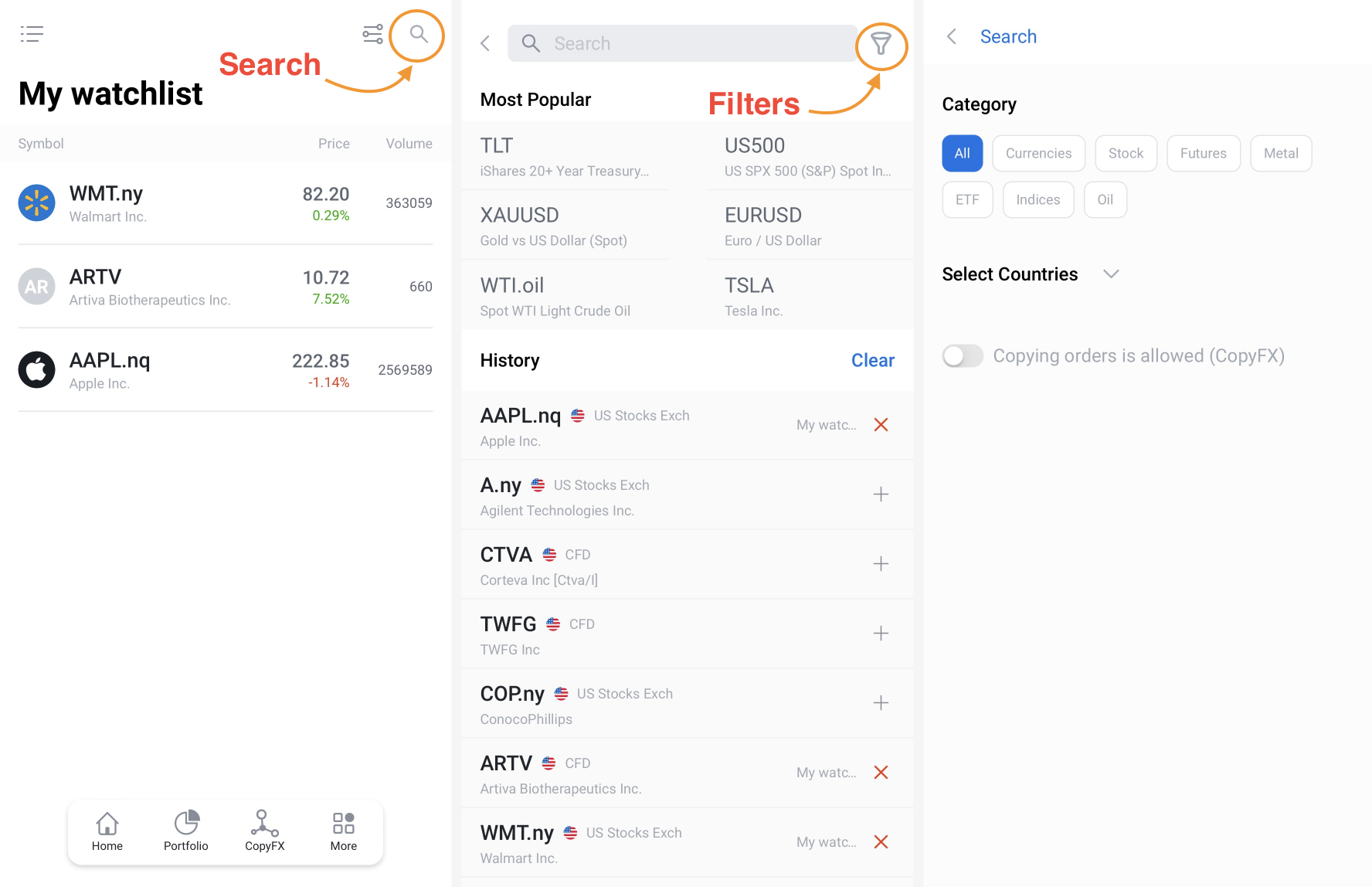The image size is (1372, 887).
Task: Open the Filters funnel icon
Action: pyautogui.click(x=881, y=44)
